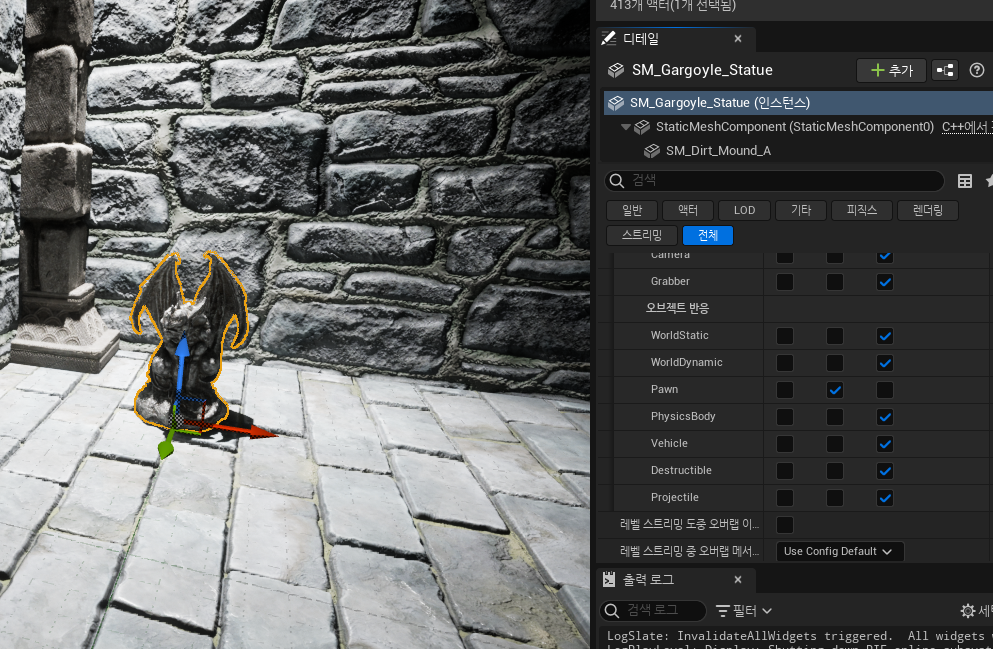Click the SM_Gargoyle_Statue actor name title

tap(702, 70)
